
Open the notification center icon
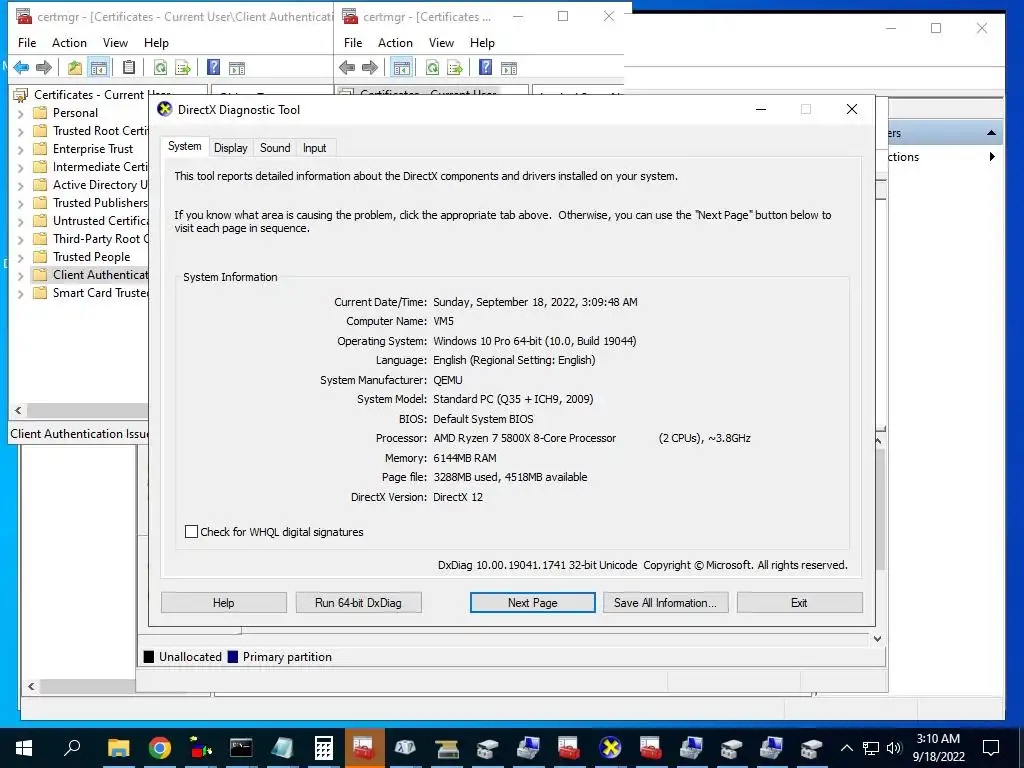tap(991, 748)
